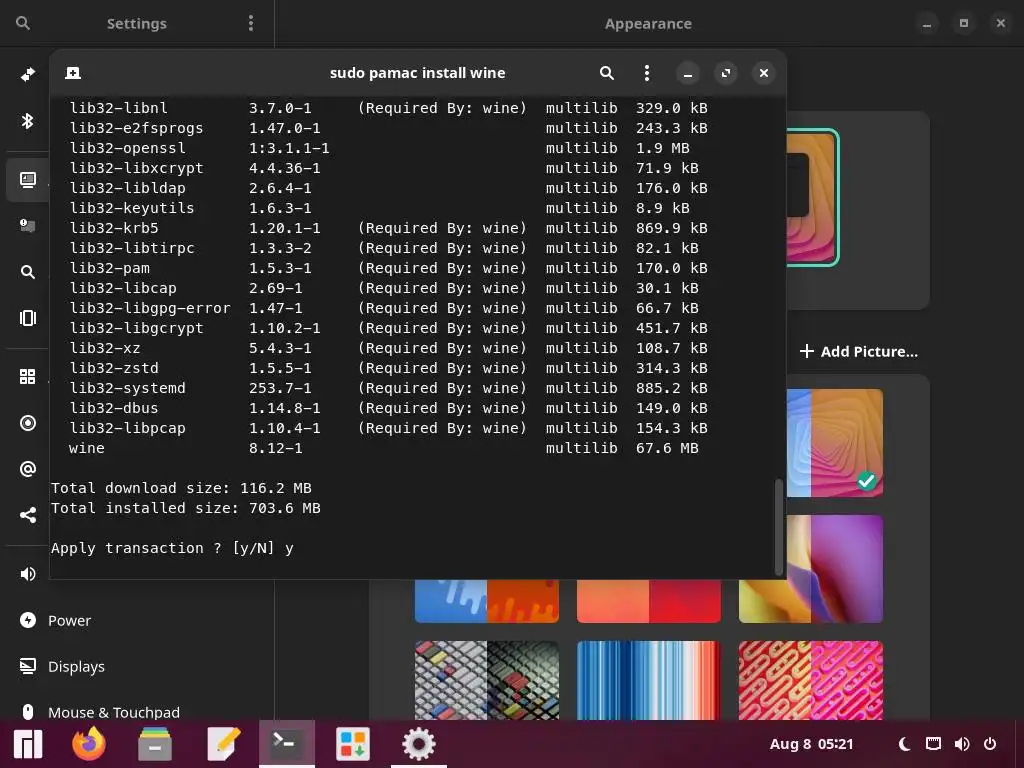Click the 'Total download size: 116.2 MB' line
Viewport: 1024px width, 768px height.
181,488
